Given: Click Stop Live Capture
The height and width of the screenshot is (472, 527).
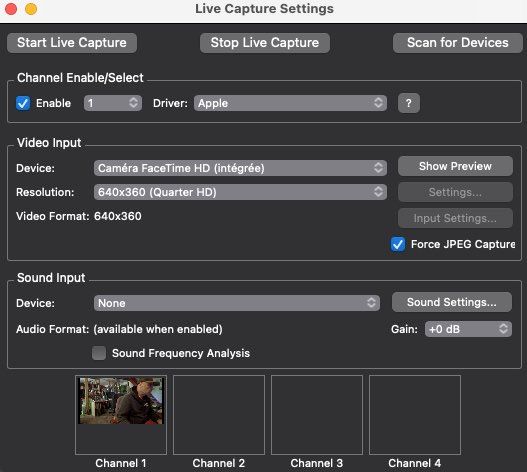Looking at the screenshot, I should [x=265, y=43].
